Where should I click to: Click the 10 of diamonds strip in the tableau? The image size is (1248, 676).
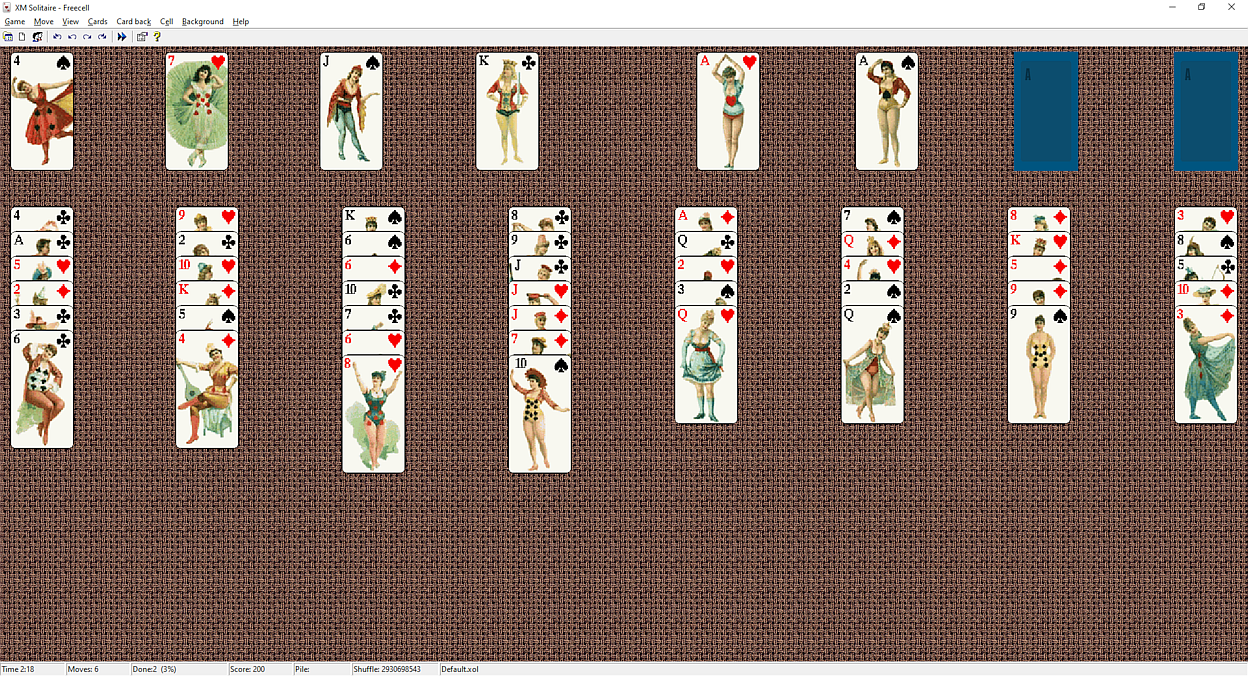pyautogui.click(x=1206, y=293)
